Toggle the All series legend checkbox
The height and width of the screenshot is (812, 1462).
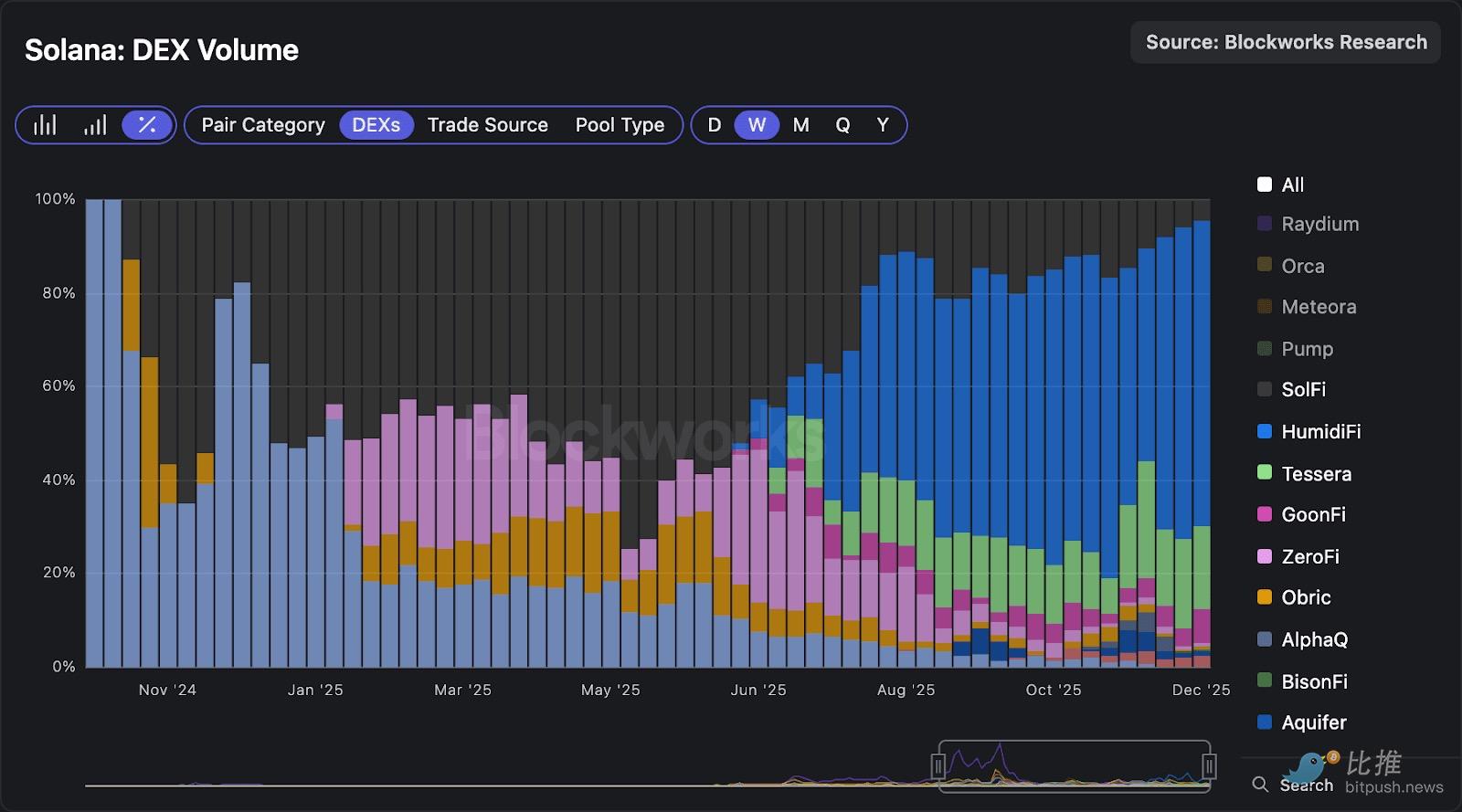[1265, 185]
